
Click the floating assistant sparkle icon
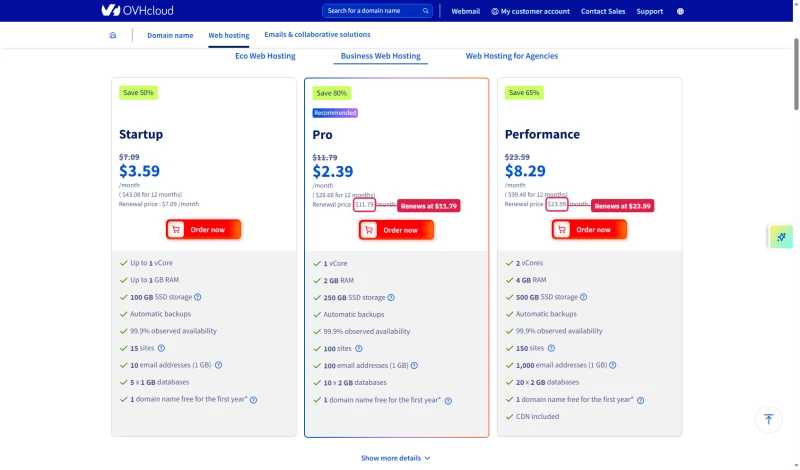pyautogui.click(x=781, y=237)
